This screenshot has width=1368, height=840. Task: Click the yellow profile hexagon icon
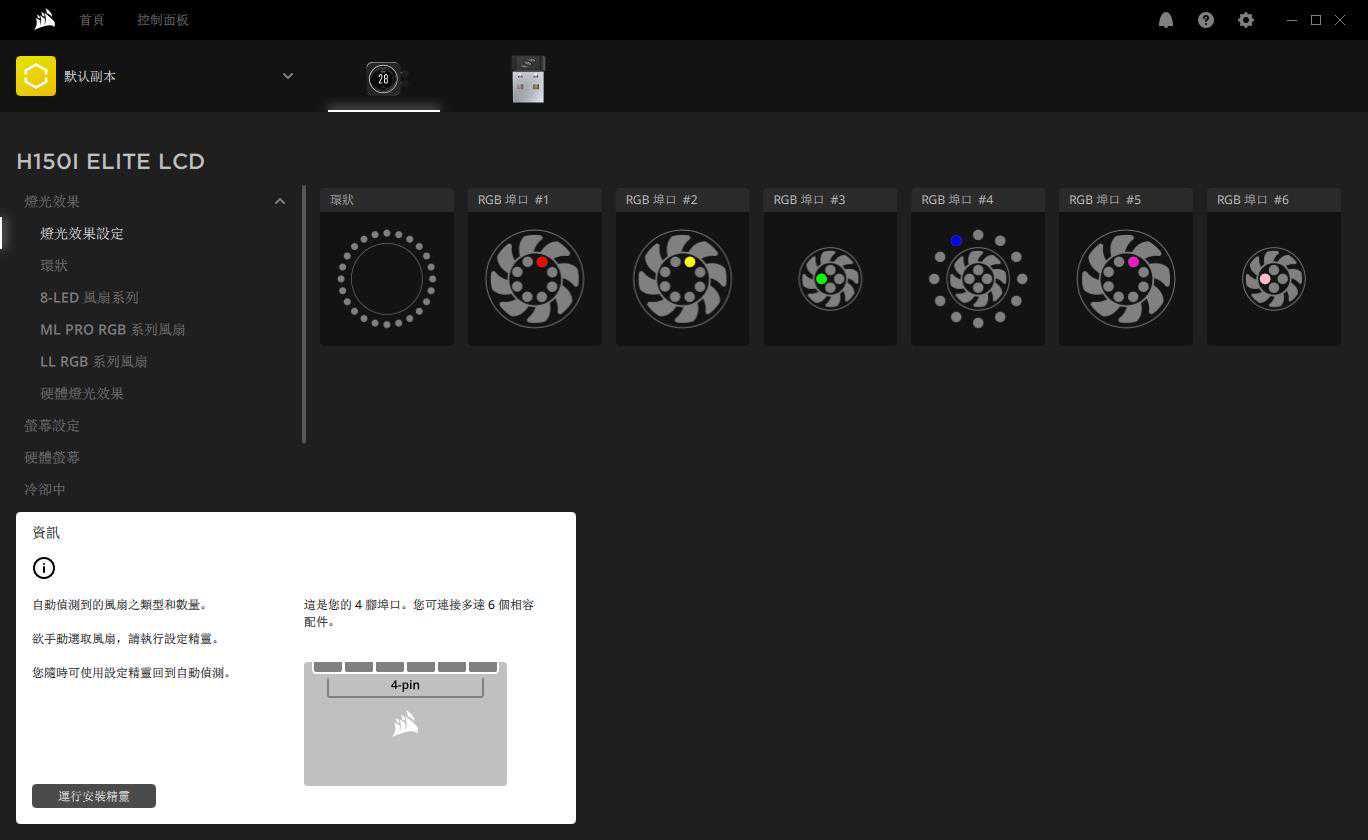coord(36,76)
